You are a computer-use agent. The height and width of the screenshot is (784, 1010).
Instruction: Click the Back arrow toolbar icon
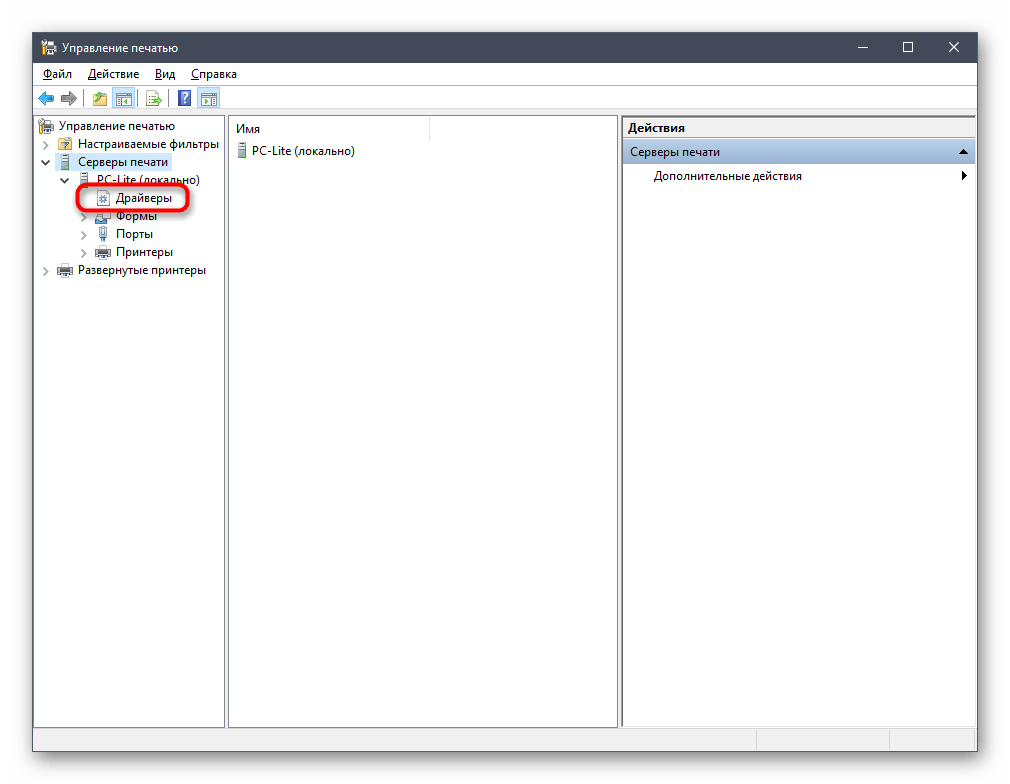[46, 98]
